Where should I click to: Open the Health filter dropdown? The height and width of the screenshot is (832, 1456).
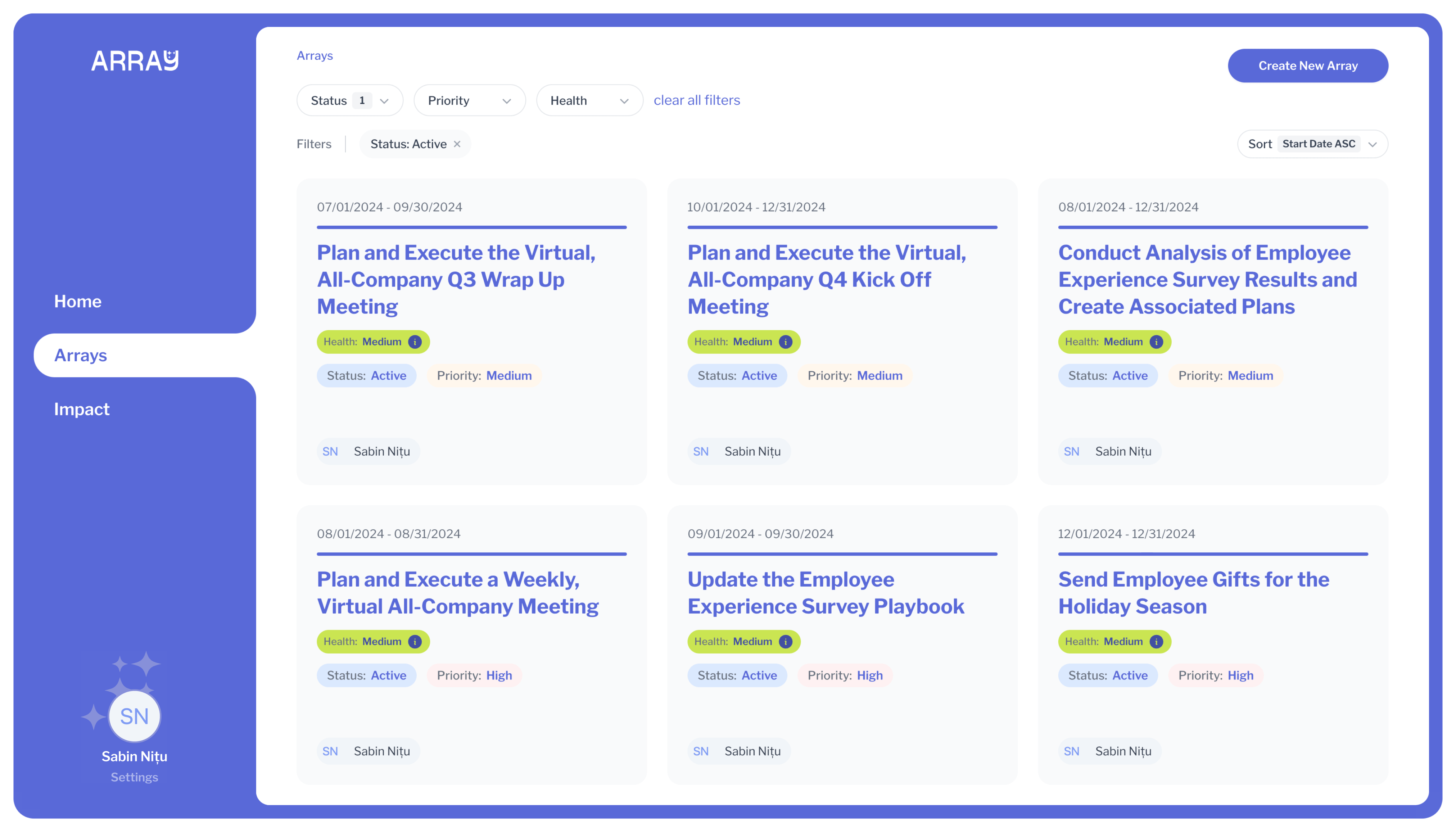(589, 101)
